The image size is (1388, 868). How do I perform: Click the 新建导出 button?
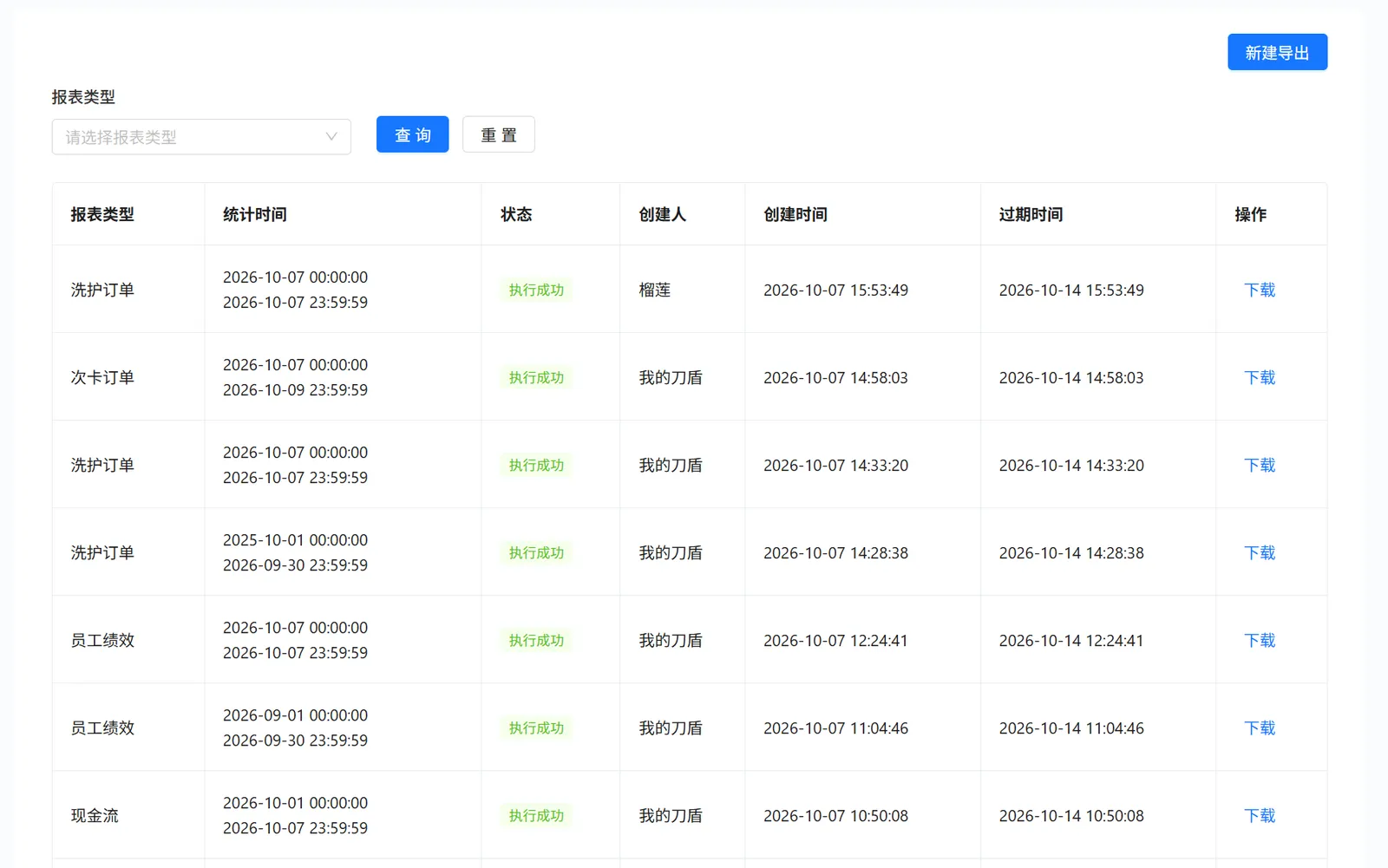[1277, 52]
